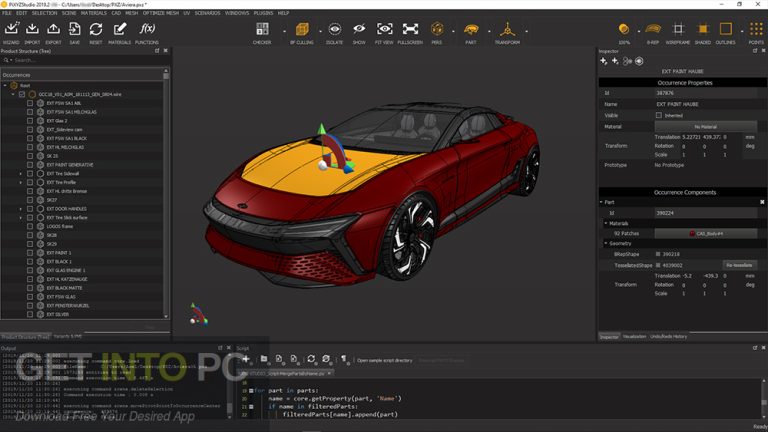The width and height of the screenshot is (768, 432).
Task: Collapse the Part section in Inspector
Action: (603, 202)
